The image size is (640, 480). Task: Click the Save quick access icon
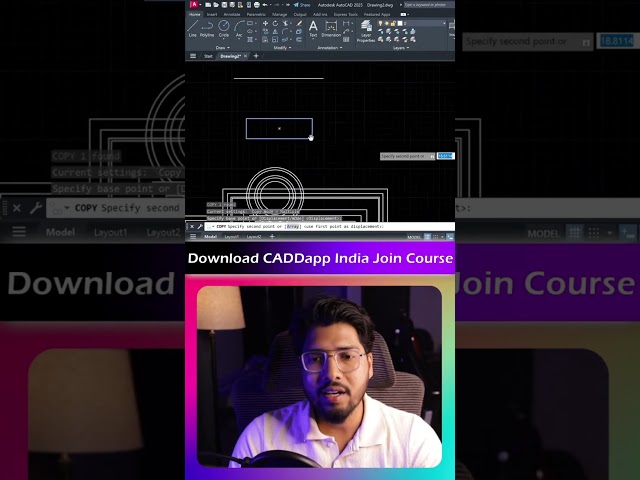(224, 5)
